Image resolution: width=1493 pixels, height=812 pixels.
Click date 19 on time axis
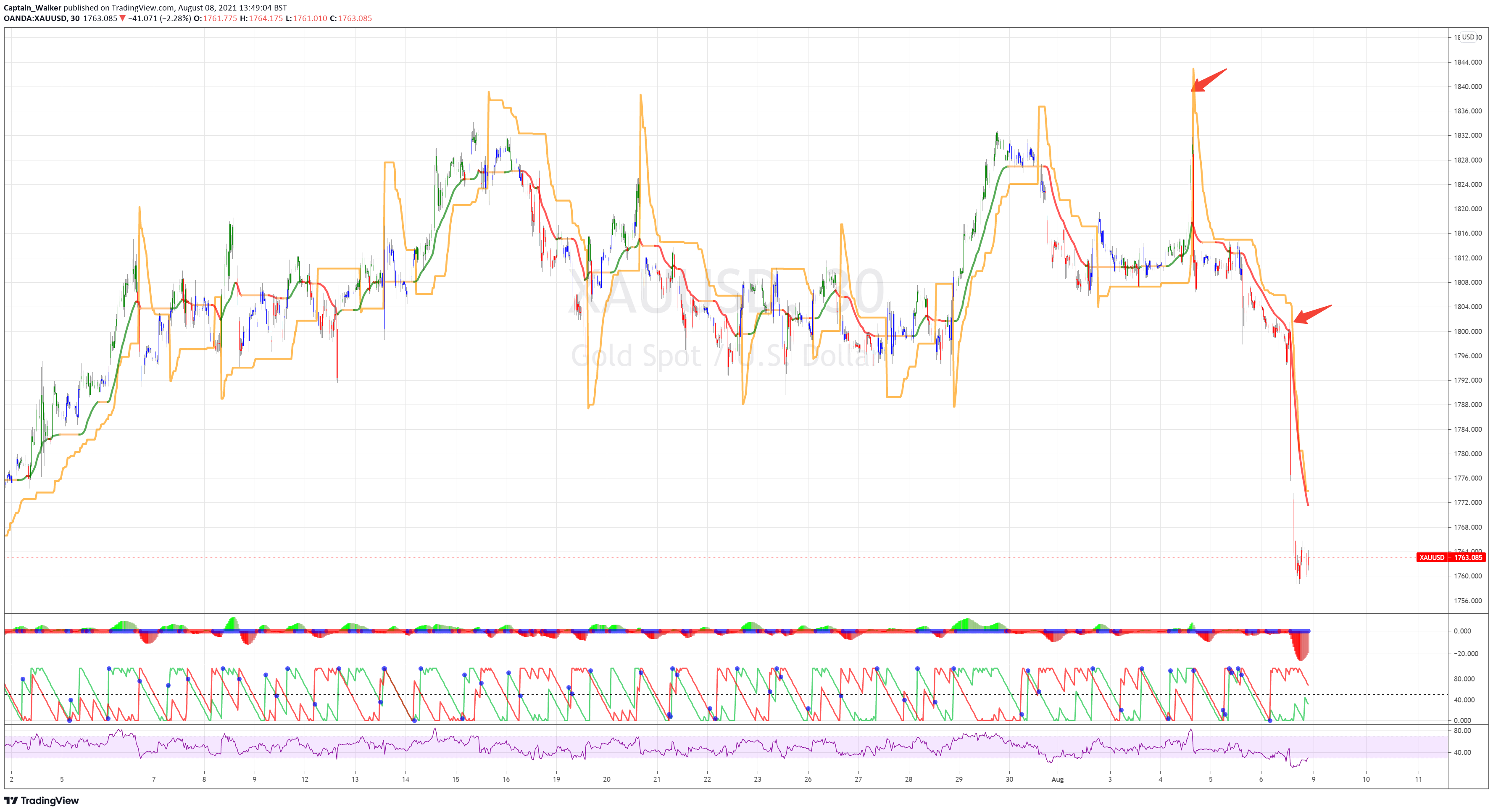pyautogui.click(x=556, y=779)
